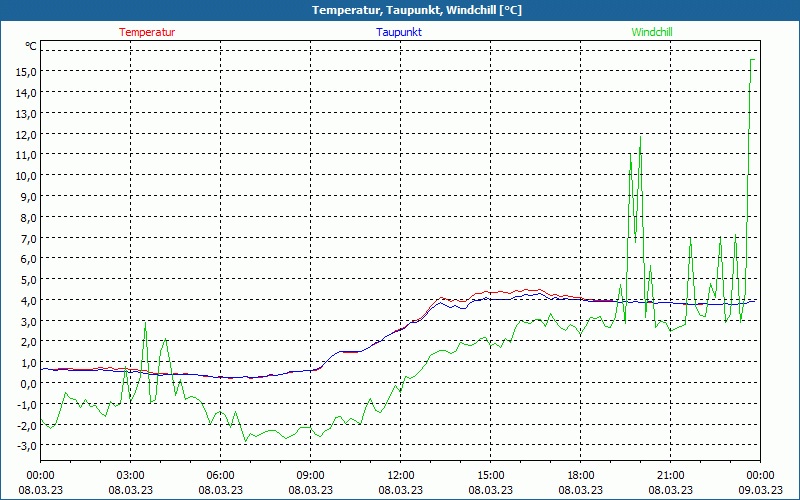This screenshot has width=800, height=500.
Task: Click the Windchill peak near 03:30
Action: pyautogui.click(x=145, y=322)
